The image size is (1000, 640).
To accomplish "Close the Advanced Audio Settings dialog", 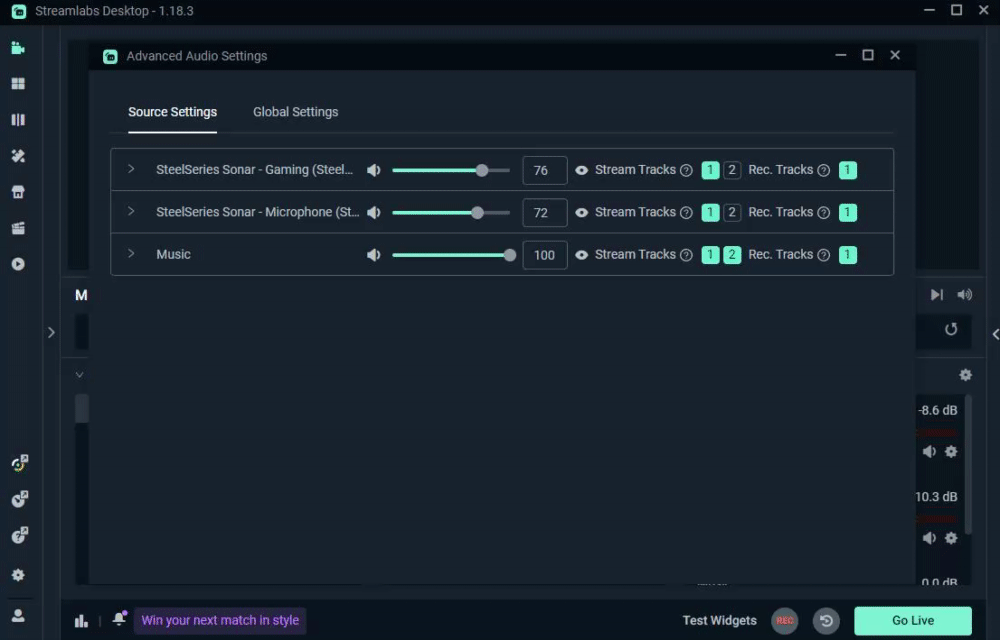I will [895, 55].
